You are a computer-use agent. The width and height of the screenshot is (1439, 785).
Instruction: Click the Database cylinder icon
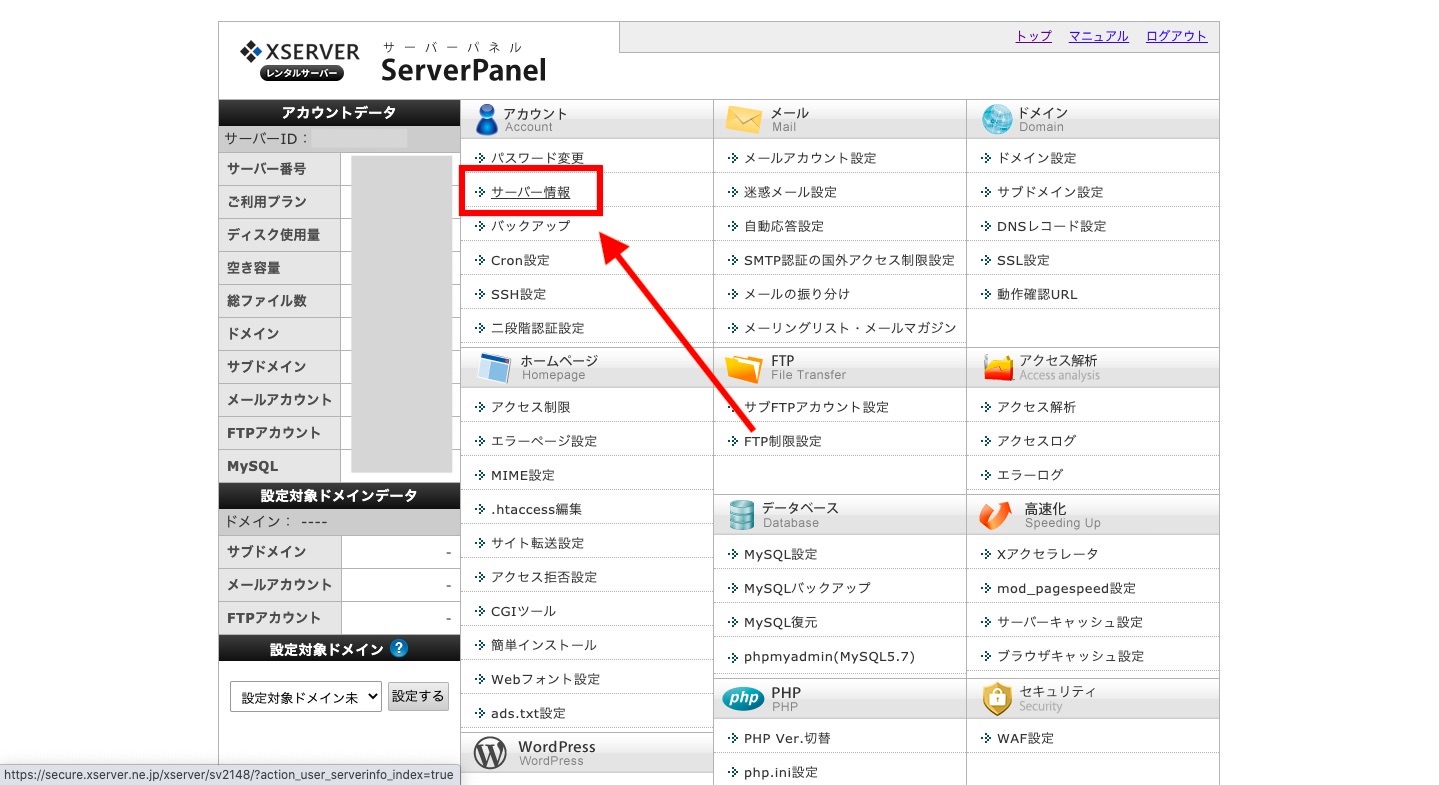tap(741, 515)
